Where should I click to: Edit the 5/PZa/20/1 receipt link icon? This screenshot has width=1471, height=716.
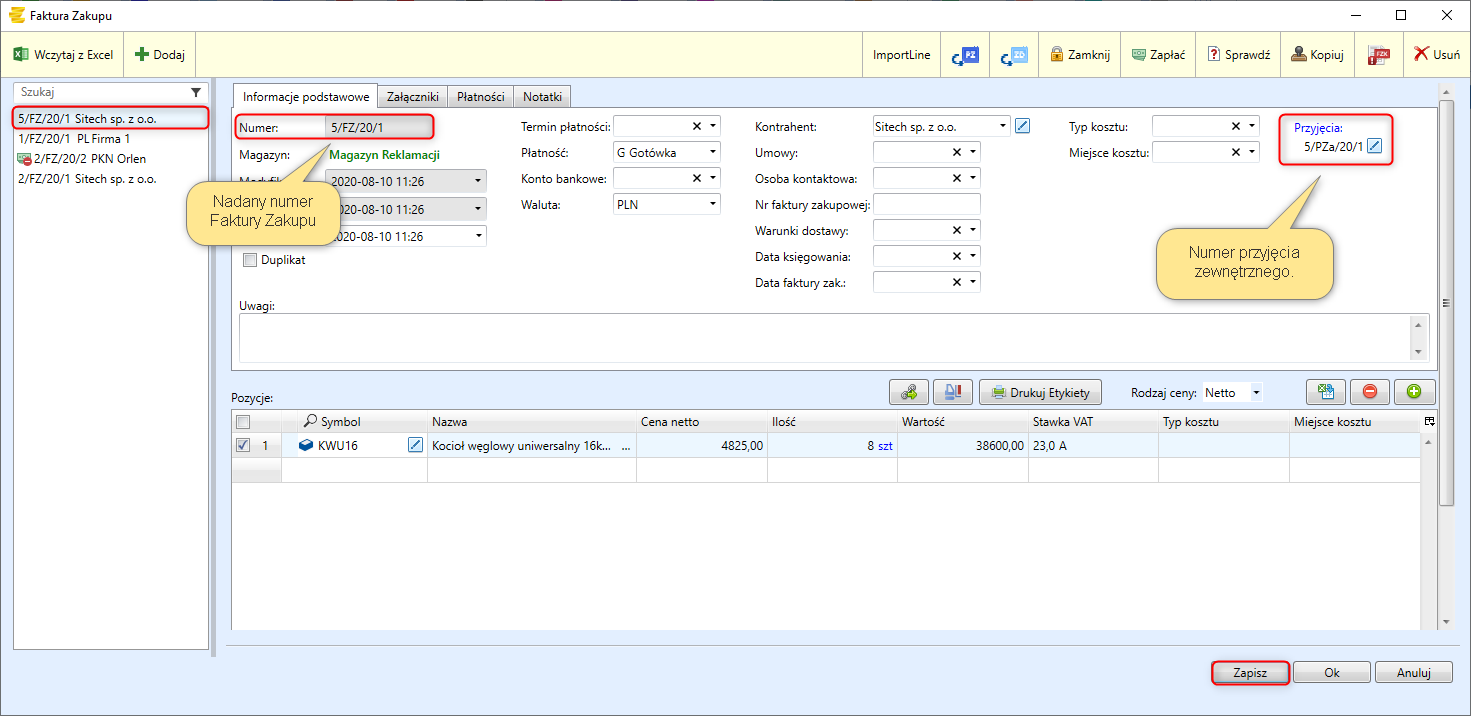click(1375, 147)
